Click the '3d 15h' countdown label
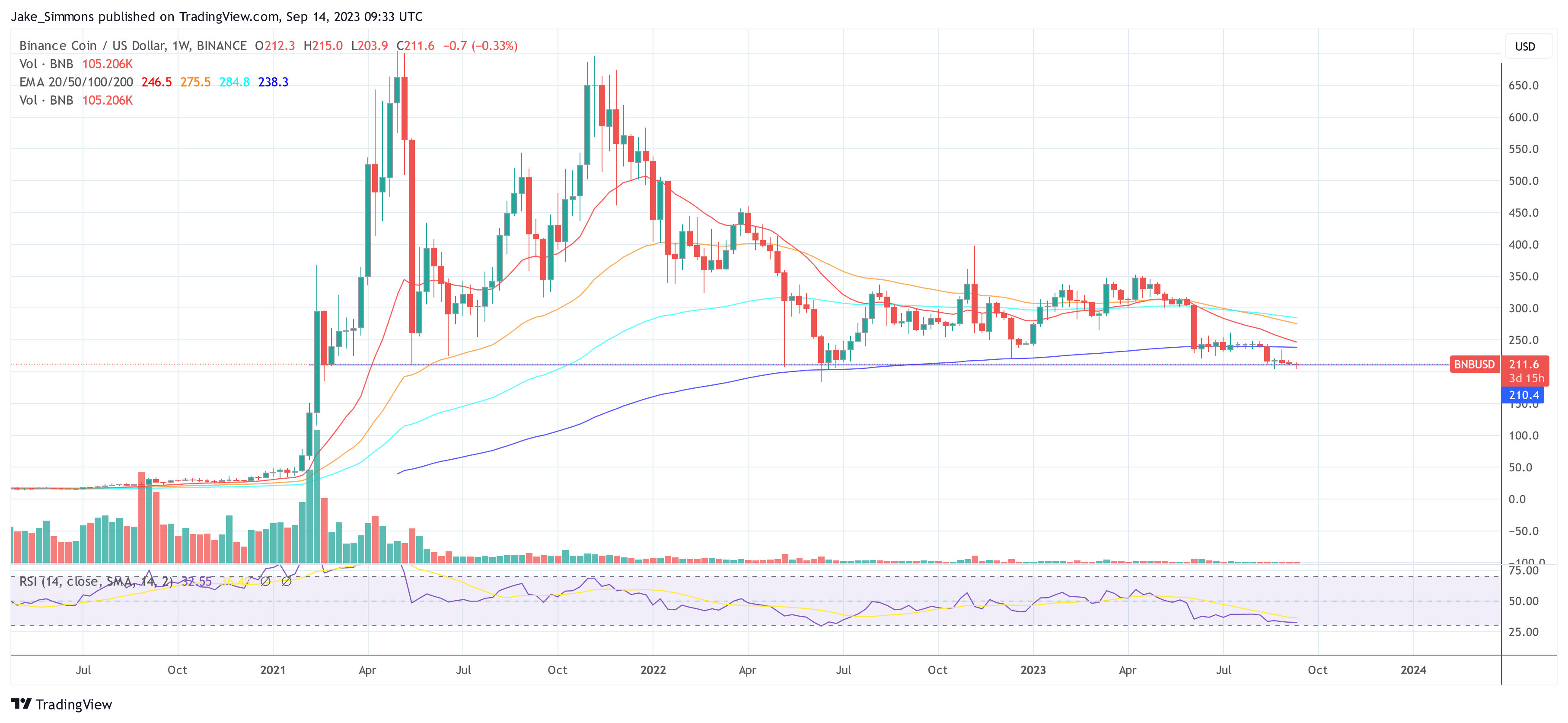 pyautogui.click(x=1526, y=378)
